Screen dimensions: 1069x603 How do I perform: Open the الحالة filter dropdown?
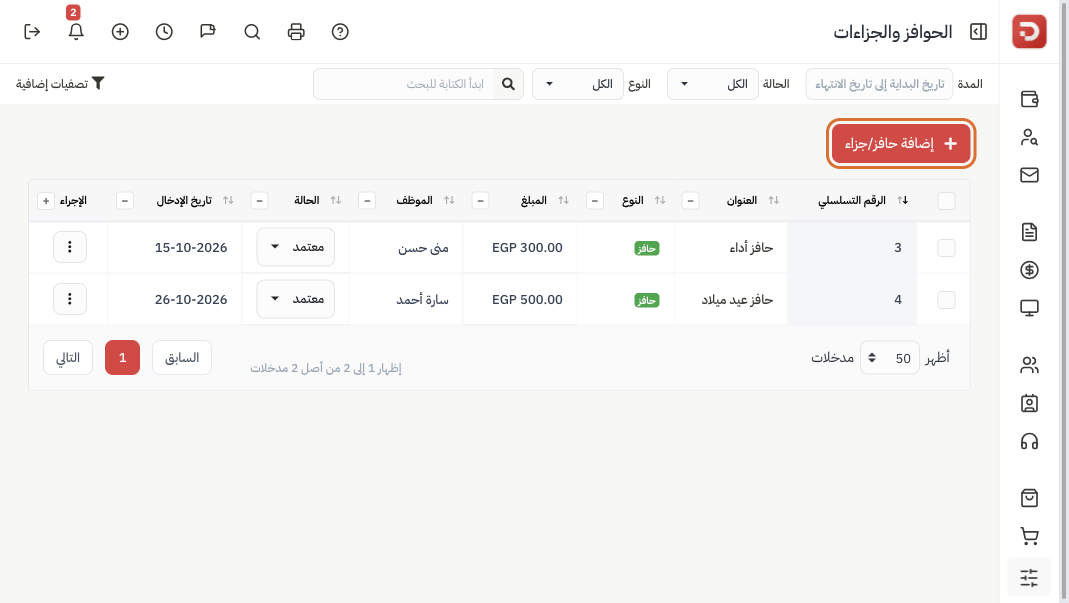click(x=712, y=84)
